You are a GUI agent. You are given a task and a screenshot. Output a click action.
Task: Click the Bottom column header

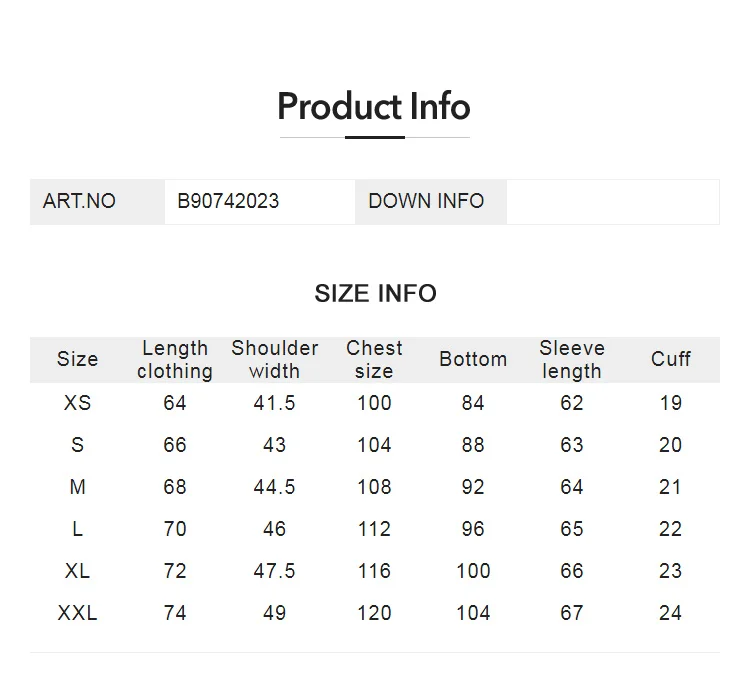[473, 359]
